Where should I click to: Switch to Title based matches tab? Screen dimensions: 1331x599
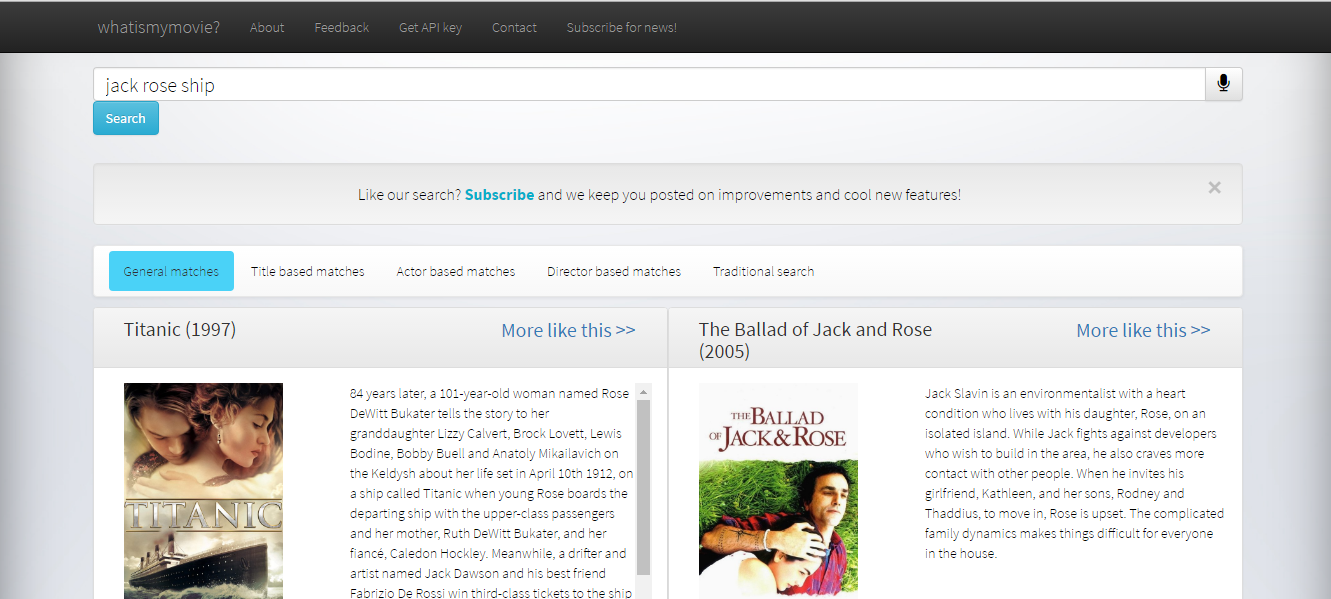(x=308, y=271)
